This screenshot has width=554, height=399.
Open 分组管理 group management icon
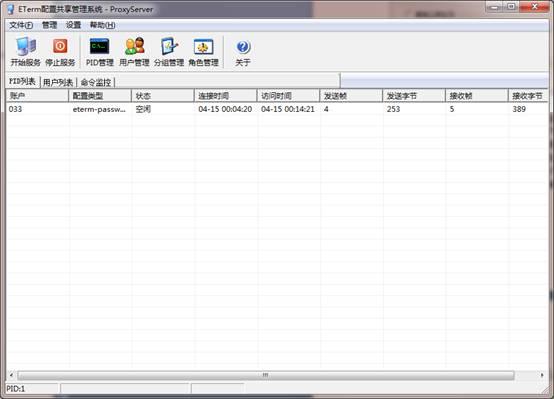point(169,52)
